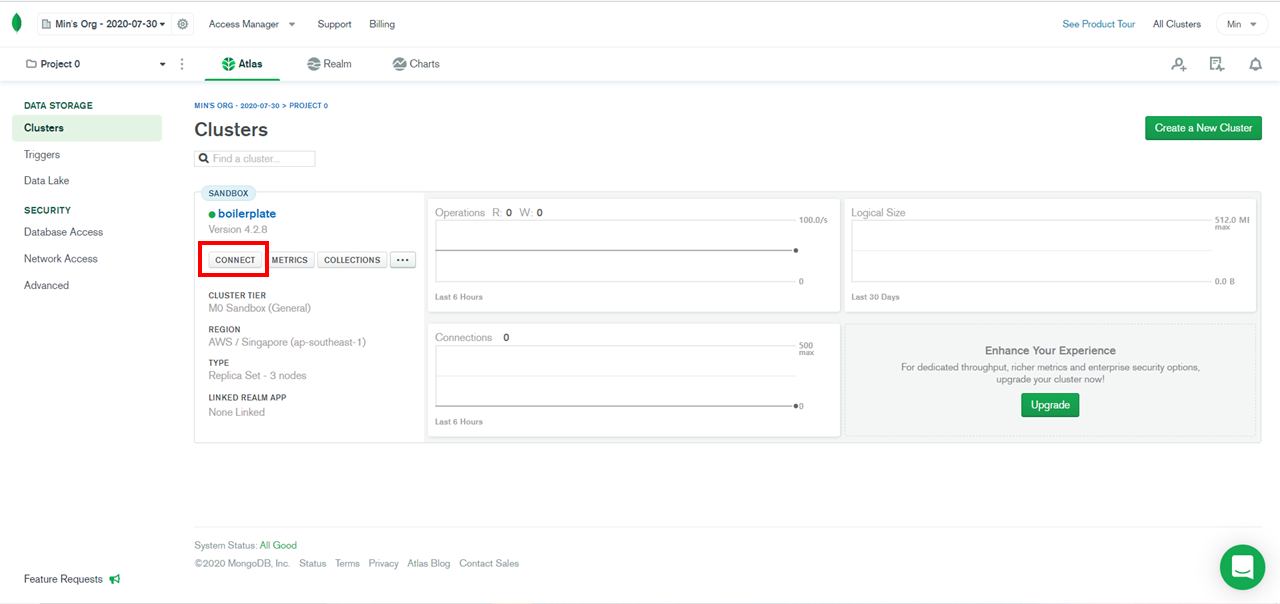Open the boilerplate cluster name link

(x=247, y=214)
